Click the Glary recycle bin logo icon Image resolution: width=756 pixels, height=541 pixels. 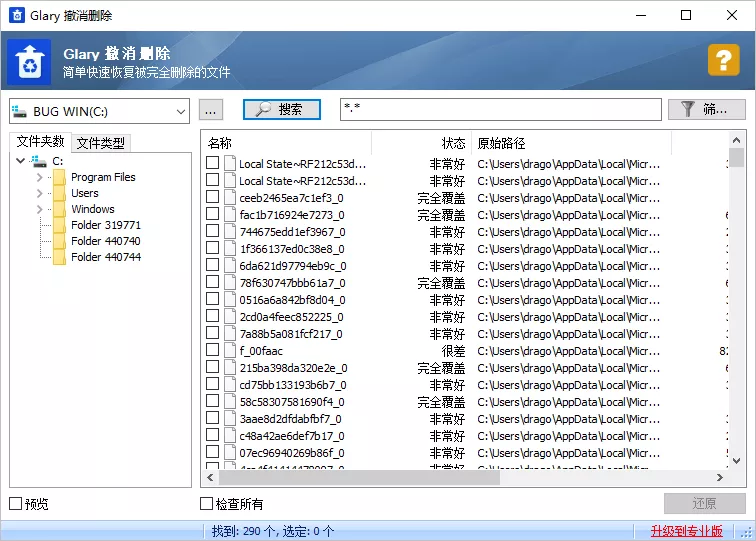[x=29, y=62]
